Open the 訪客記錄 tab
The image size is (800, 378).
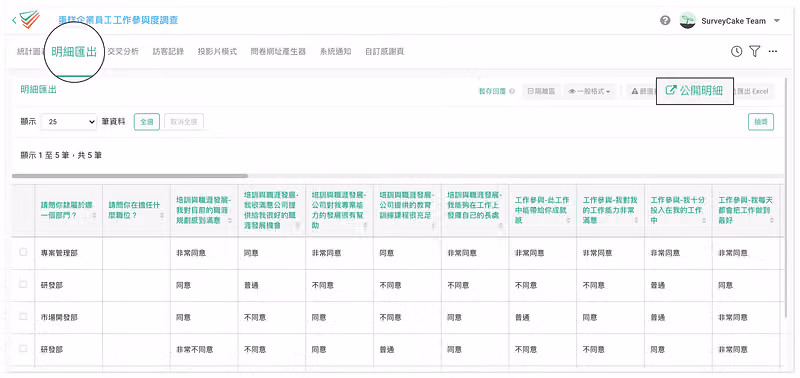point(168,52)
